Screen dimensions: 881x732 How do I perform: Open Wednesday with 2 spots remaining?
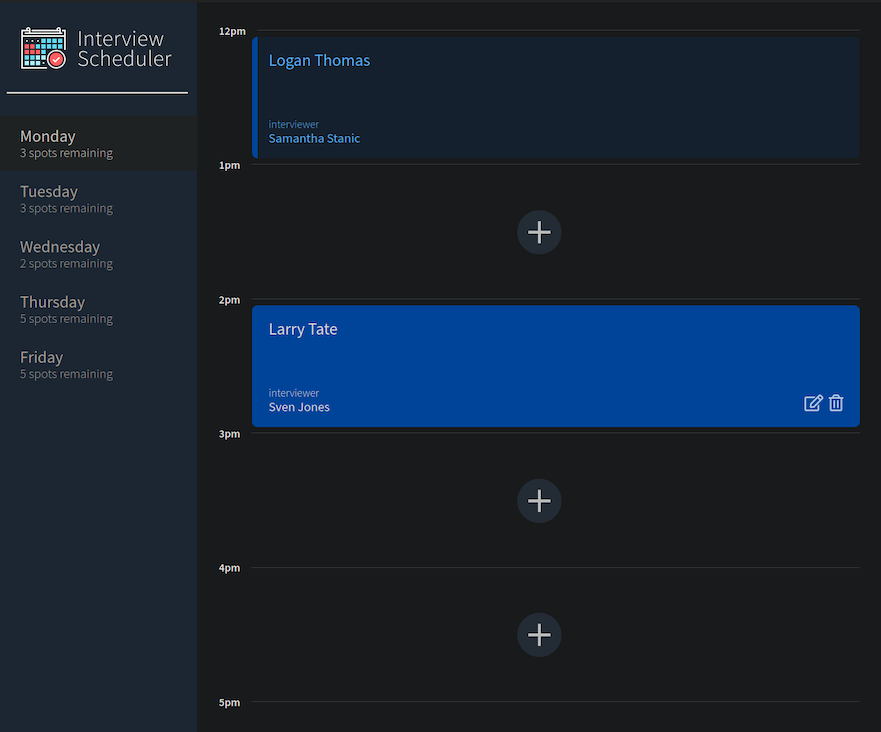coord(98,254)
